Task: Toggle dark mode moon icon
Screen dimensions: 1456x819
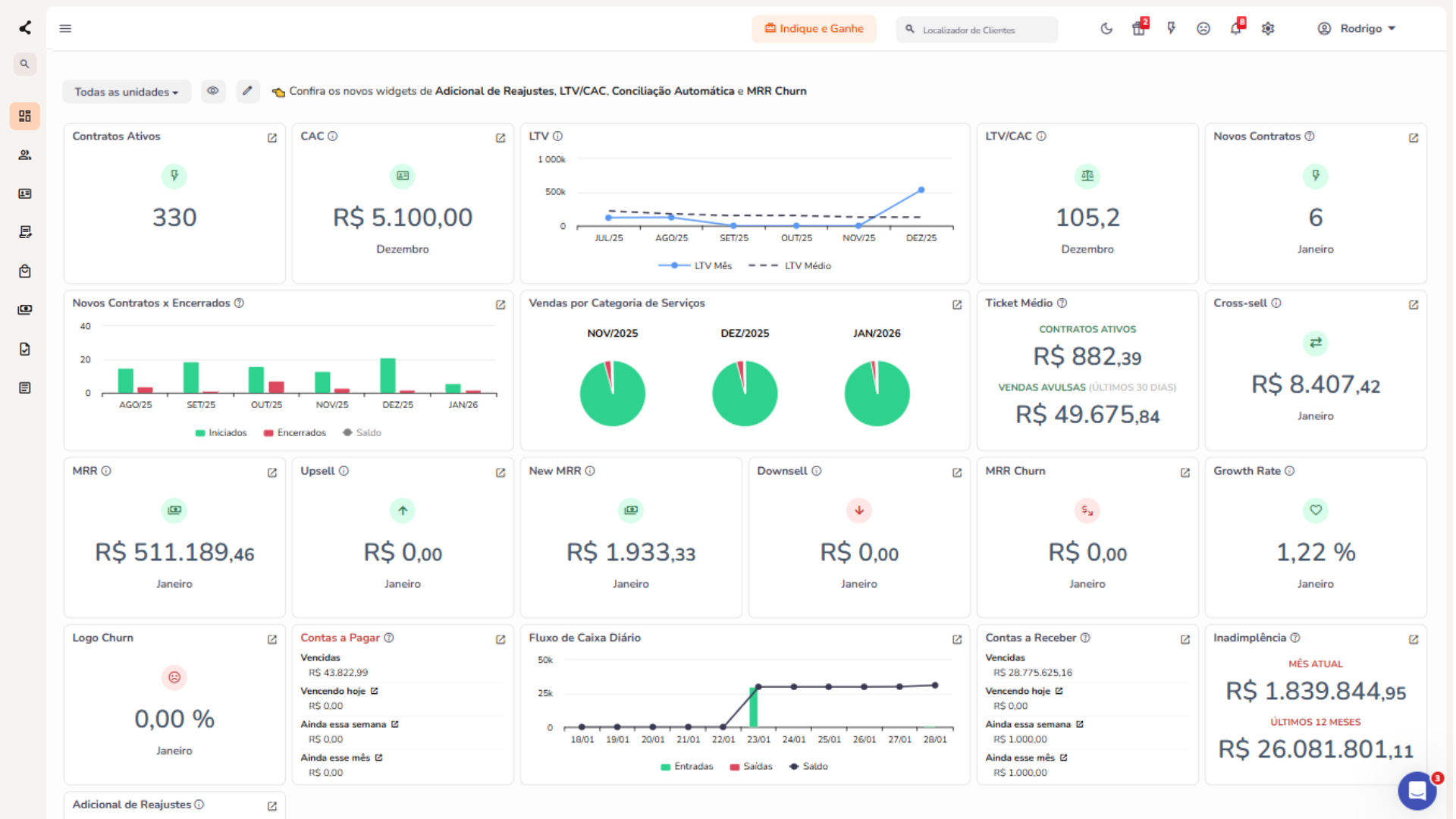Action: [x=1106, y=29]
